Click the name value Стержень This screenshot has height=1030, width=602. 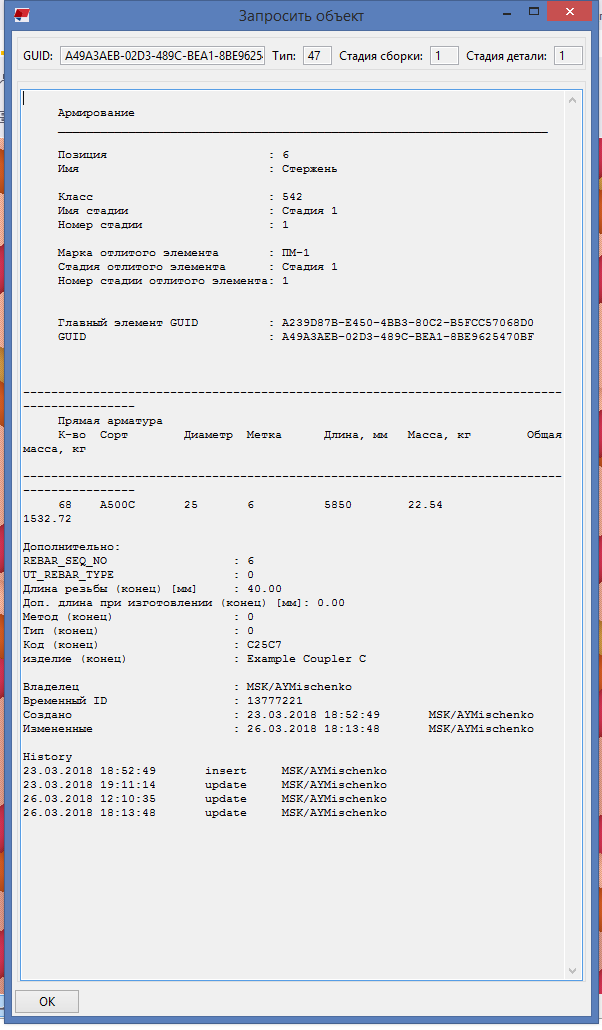tap(310, 169)
